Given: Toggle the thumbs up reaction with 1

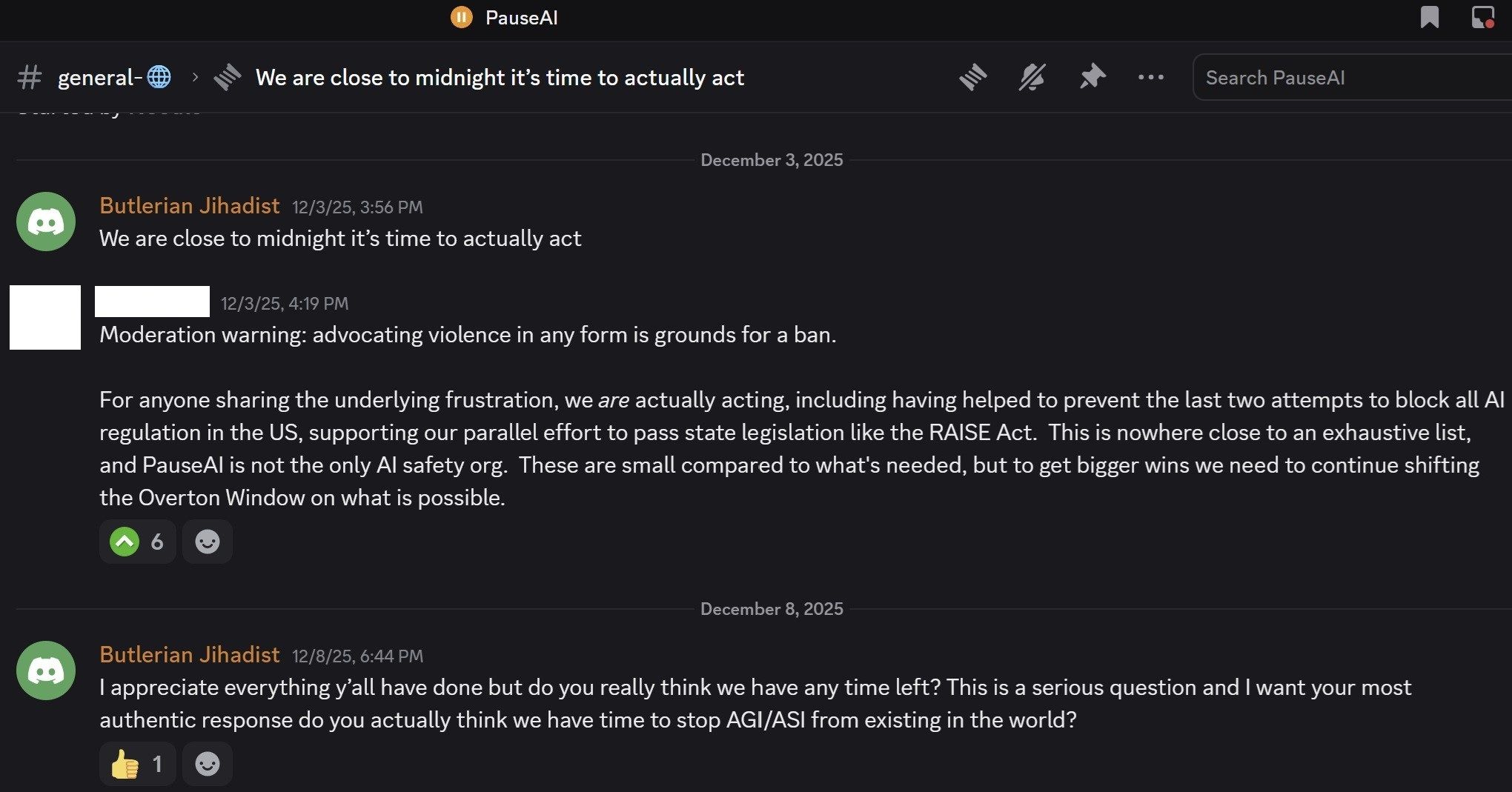Looking at the screenshot, I should 137,764.
